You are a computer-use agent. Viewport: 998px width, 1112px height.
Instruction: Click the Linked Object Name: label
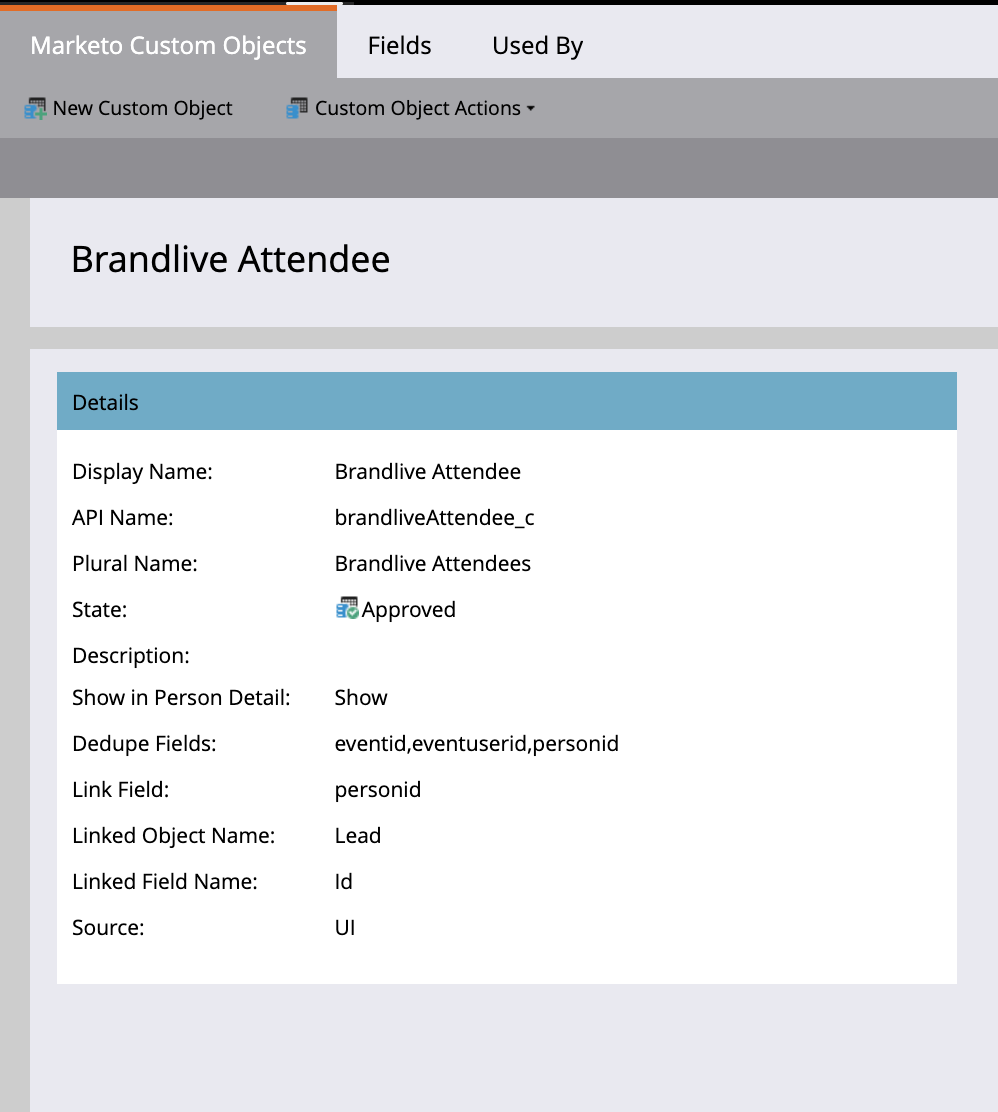point(173,836)
